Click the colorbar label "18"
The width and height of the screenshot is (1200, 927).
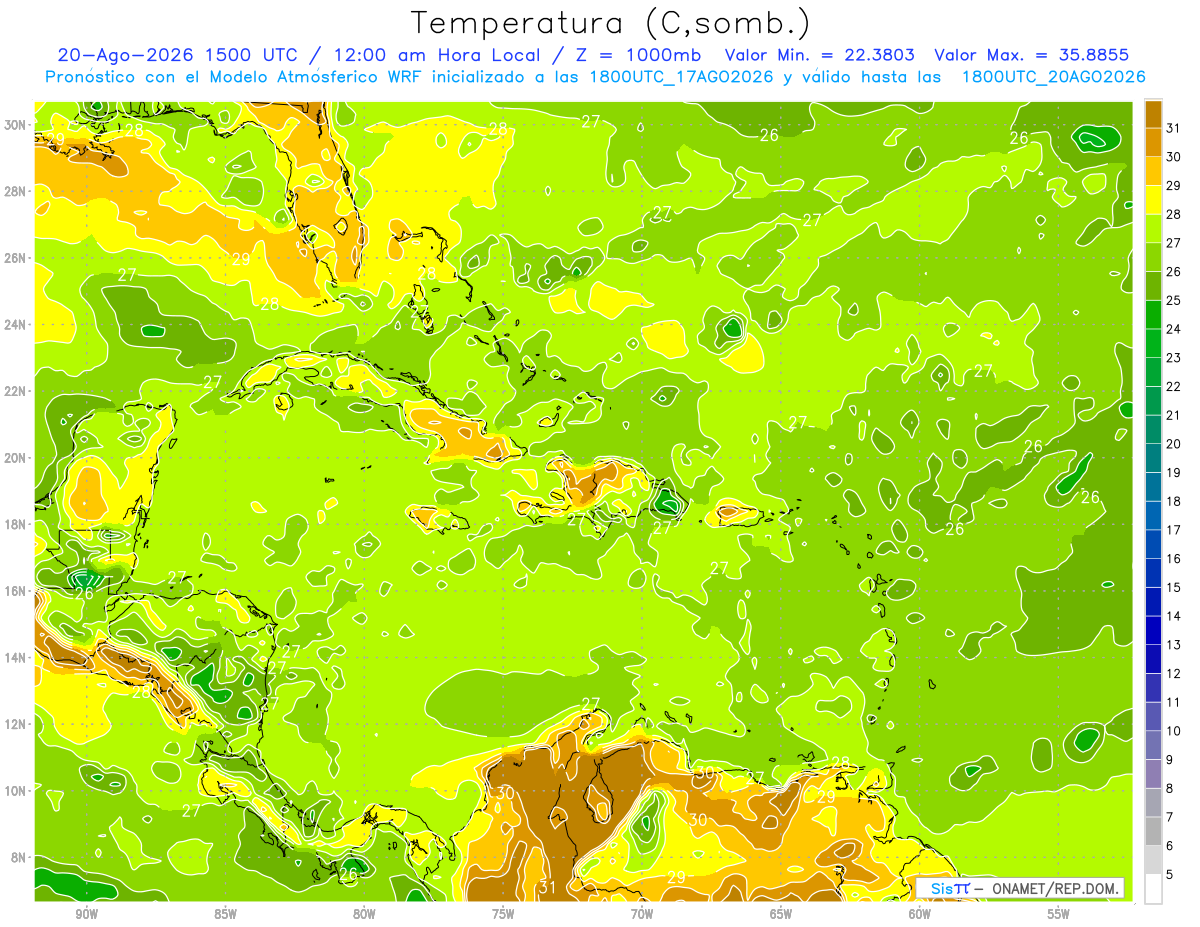1174,501
